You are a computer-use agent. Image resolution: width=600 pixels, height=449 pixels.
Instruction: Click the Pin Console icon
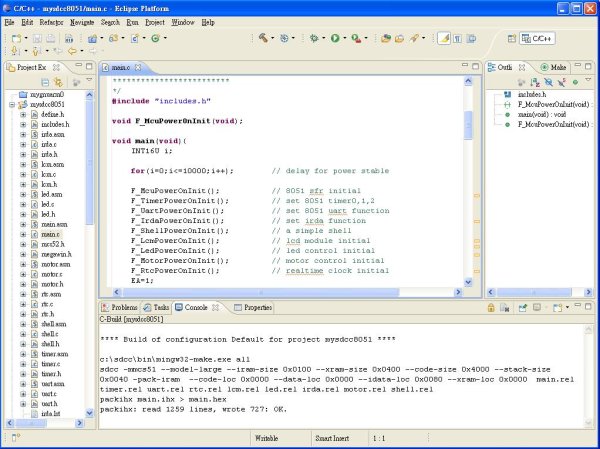pos(522,307)
